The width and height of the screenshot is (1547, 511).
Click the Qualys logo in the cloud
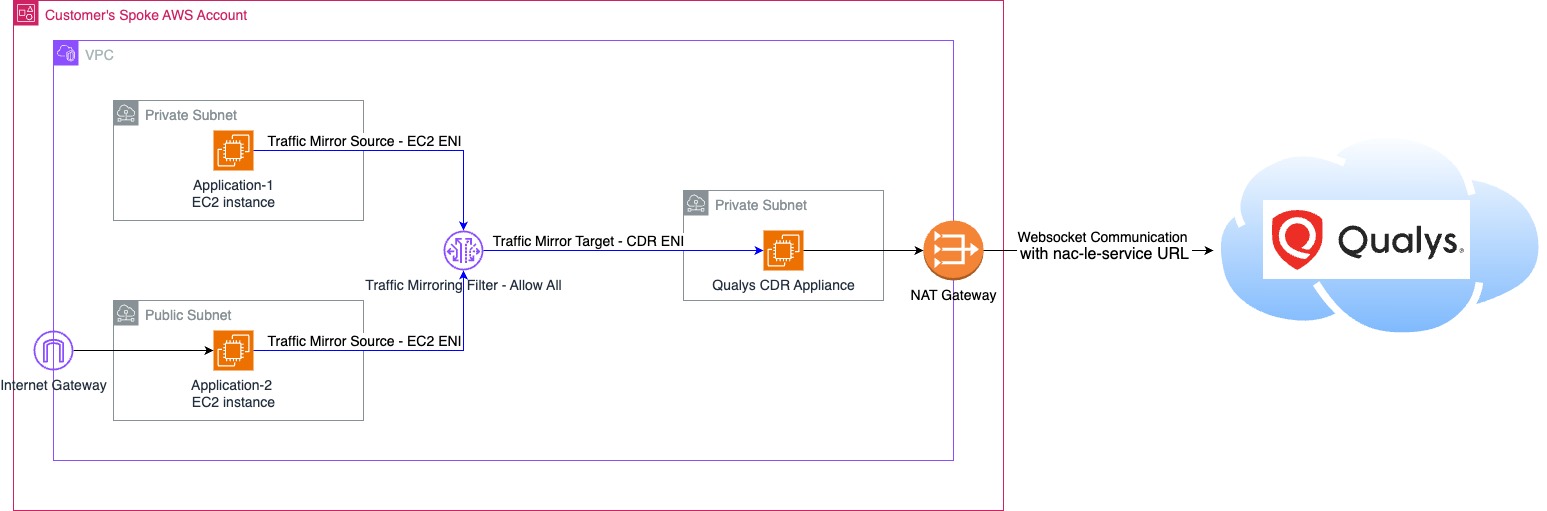click(x=1367, y=239)
